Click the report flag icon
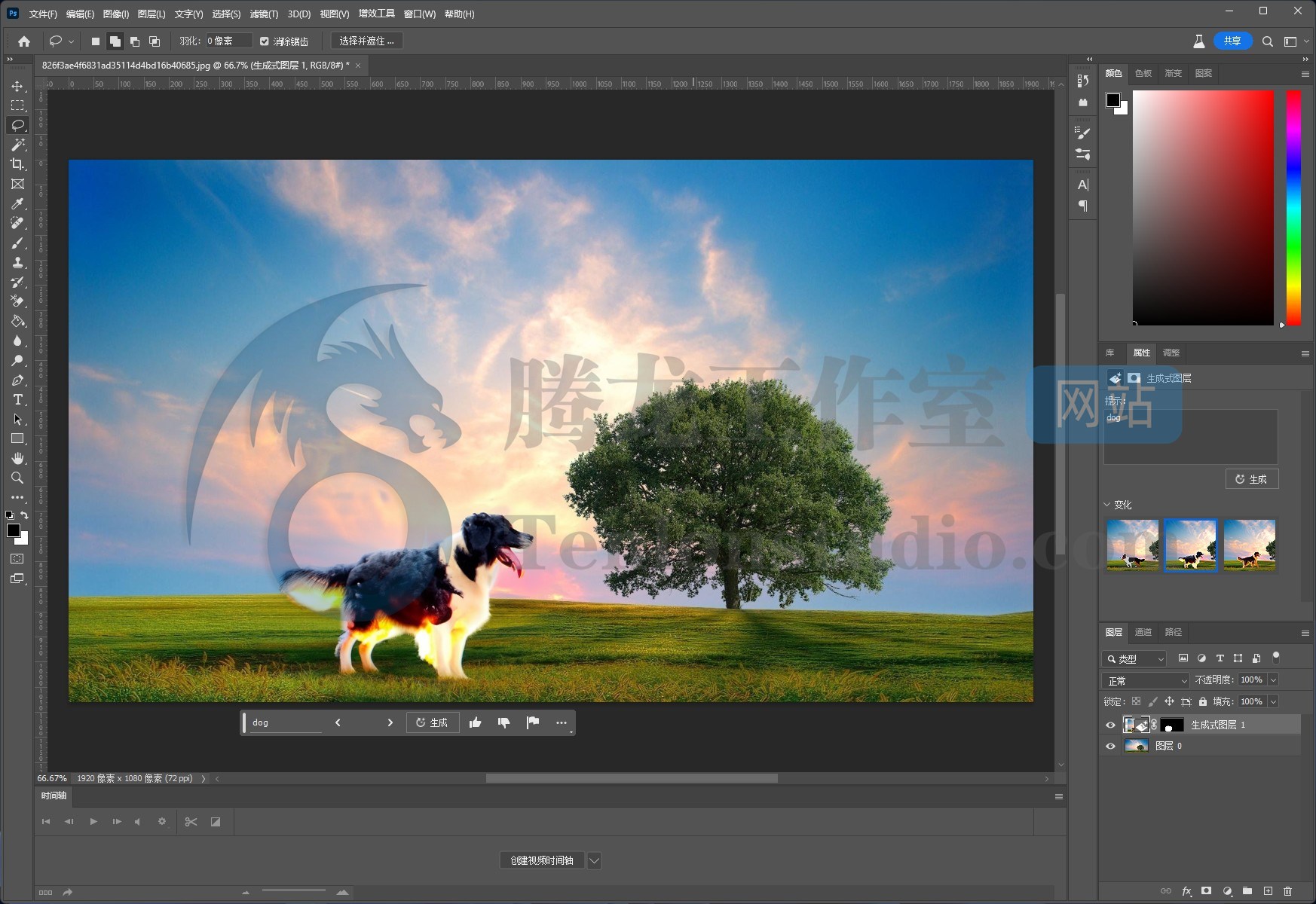 click(533, 722)
